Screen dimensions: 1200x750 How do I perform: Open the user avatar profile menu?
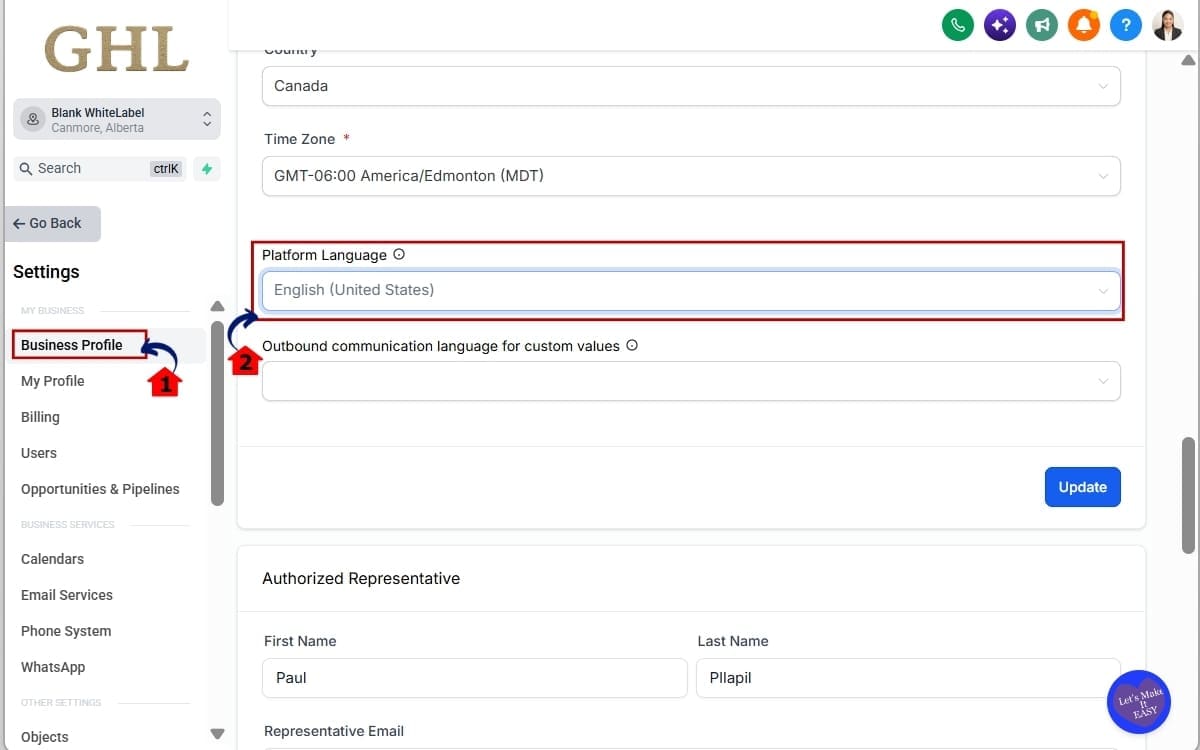(x=1168, y=25)
